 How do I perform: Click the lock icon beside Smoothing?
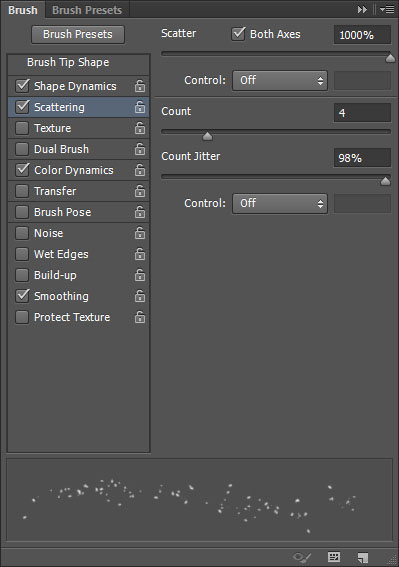pos(140,296)
